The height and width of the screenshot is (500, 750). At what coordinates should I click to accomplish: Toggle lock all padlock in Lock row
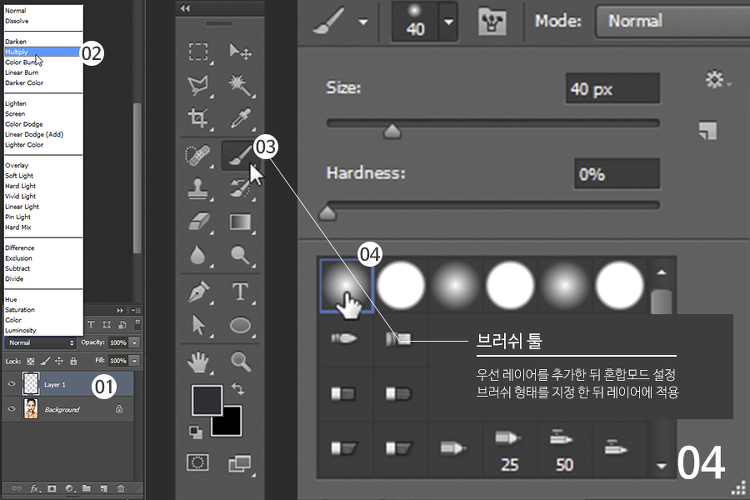pos(73,361)
